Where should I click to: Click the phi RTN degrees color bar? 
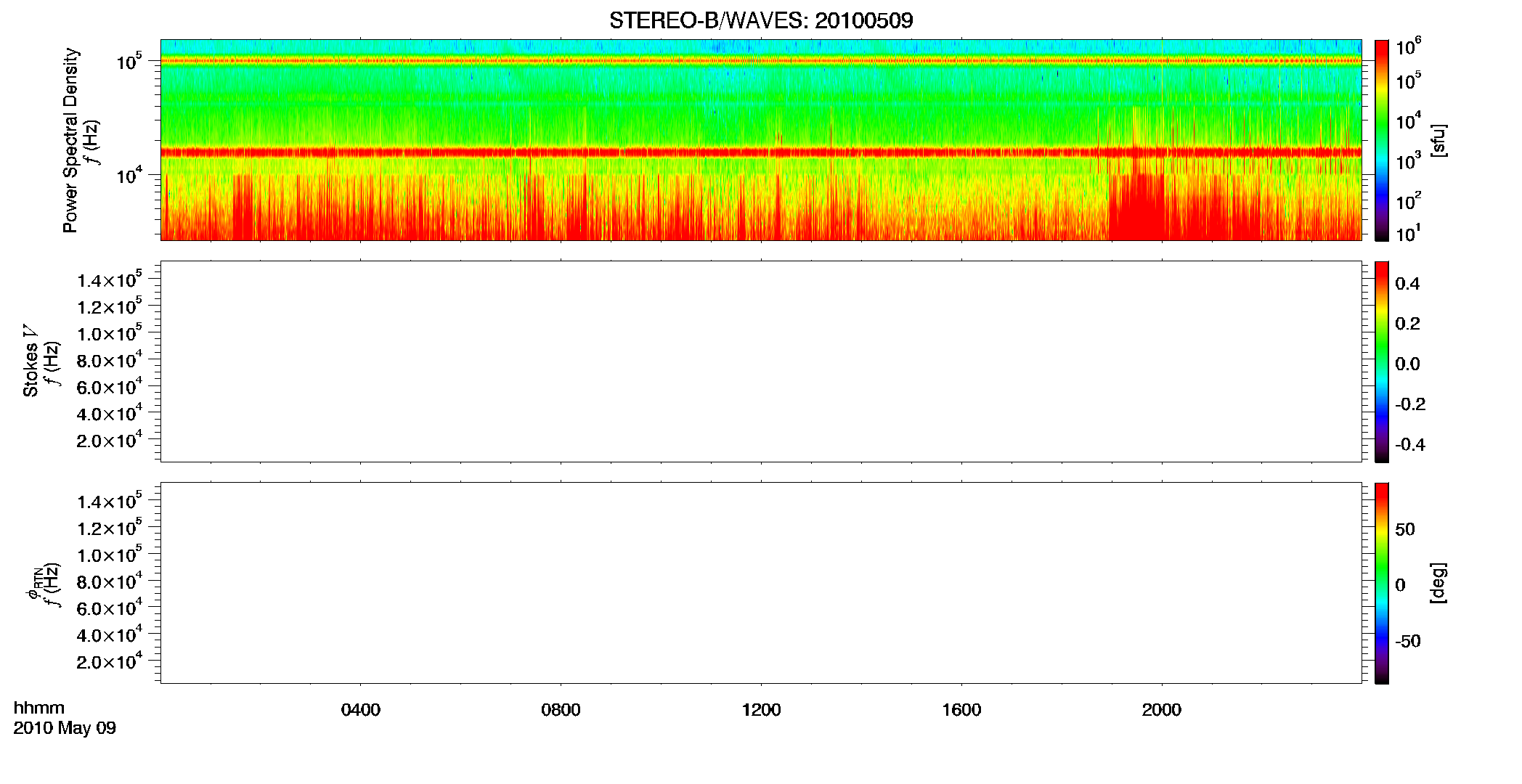tap(1381, 583)
